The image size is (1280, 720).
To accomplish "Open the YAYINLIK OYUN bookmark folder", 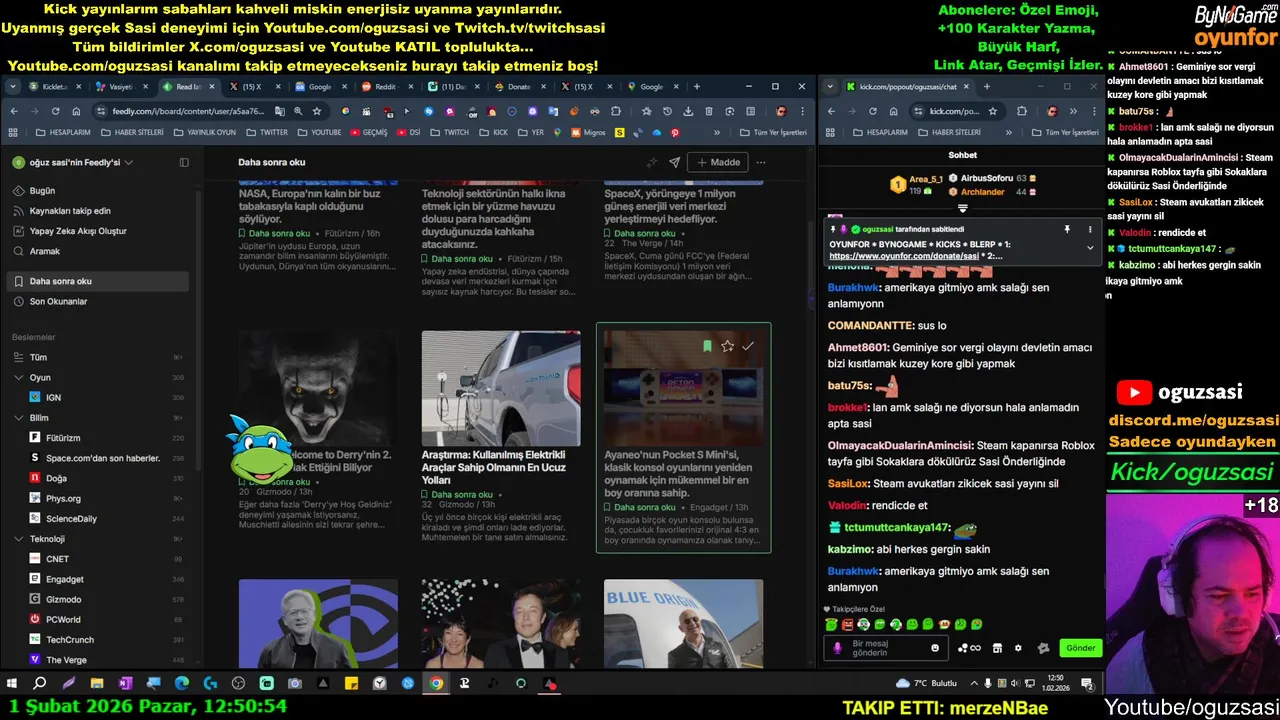I will click(x=204, y=132).
